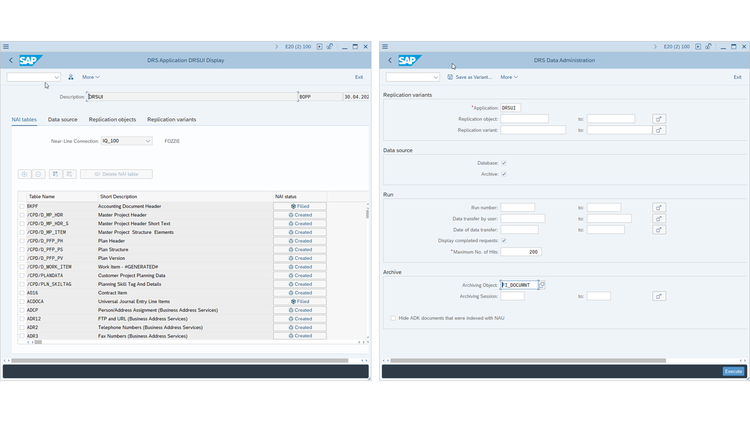Open multiple selection for Archiving Session

pos(659,296)
